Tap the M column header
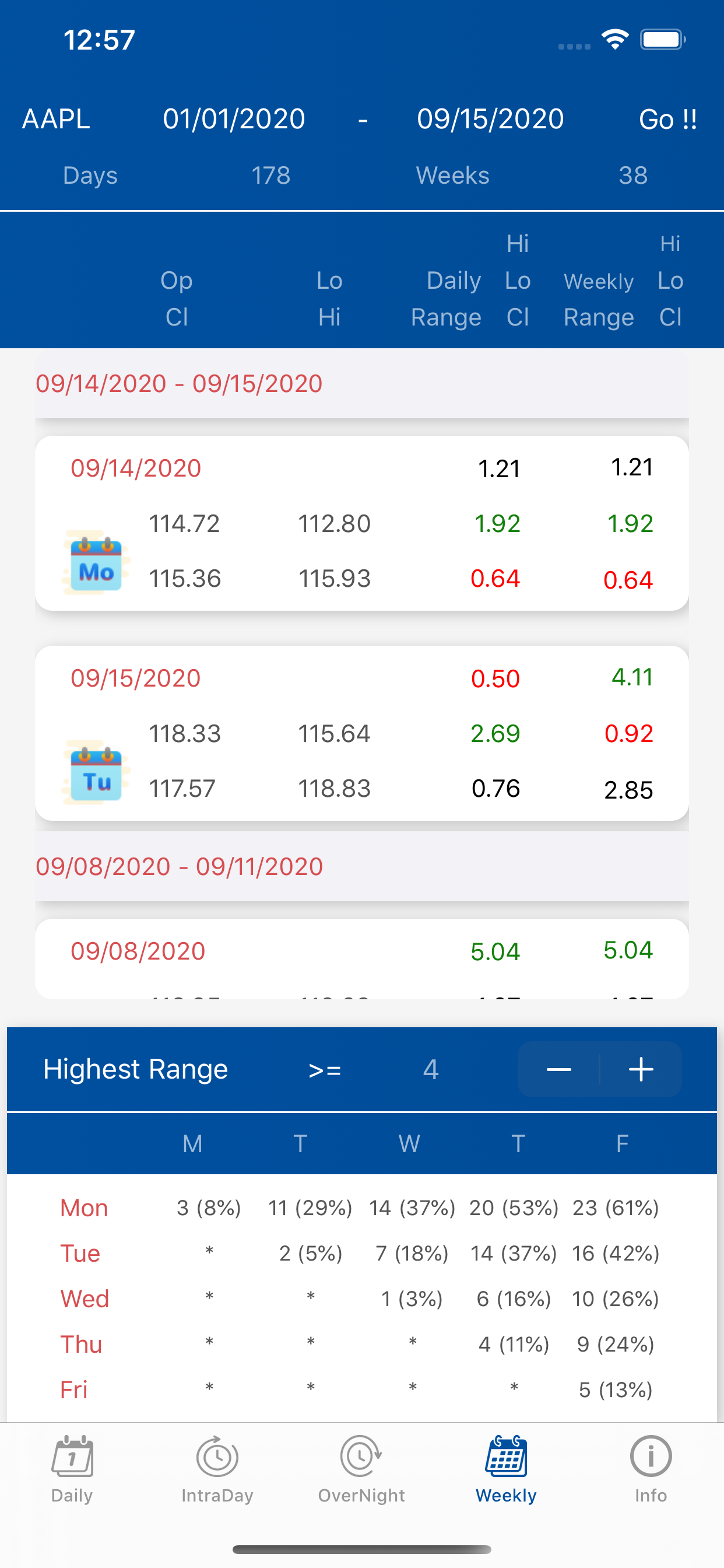 coord(192,1144)
